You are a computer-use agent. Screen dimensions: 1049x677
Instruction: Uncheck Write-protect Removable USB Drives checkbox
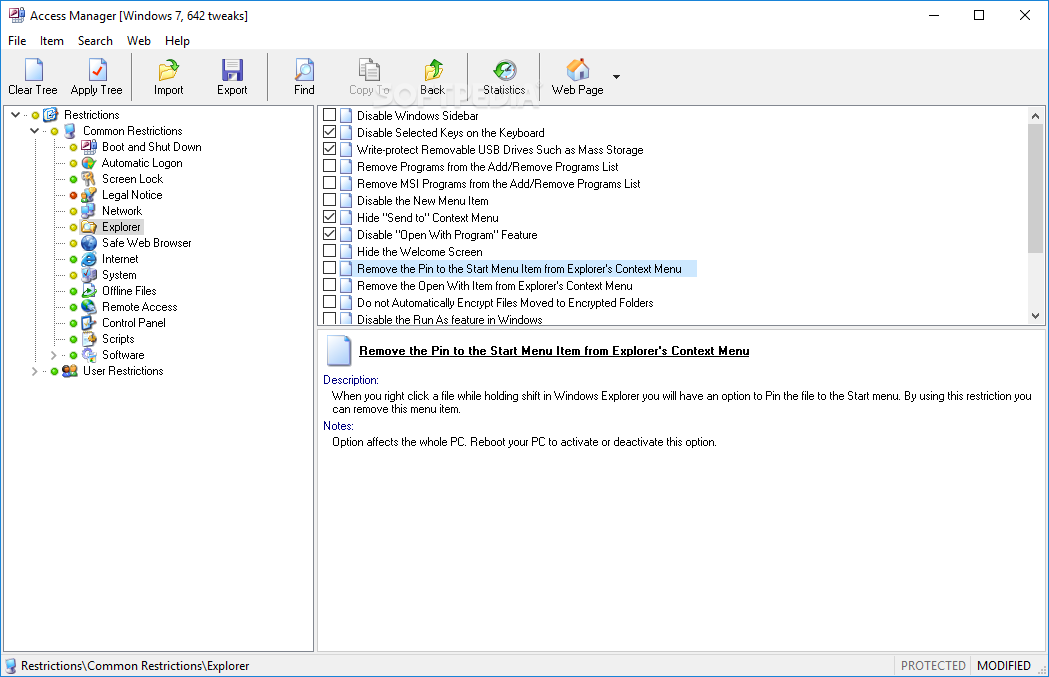329,149
